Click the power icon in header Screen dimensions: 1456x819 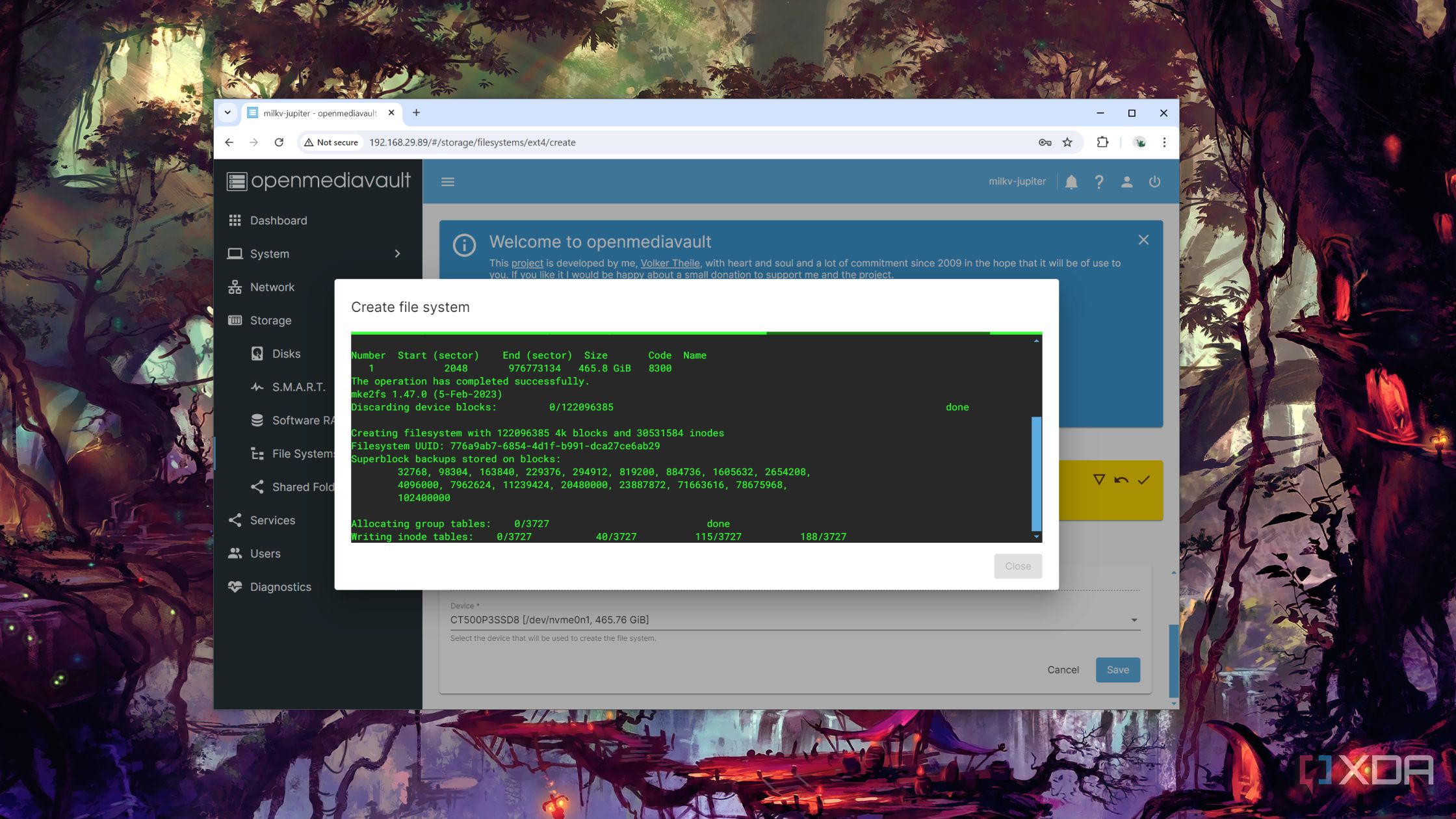coord(1154,182)
